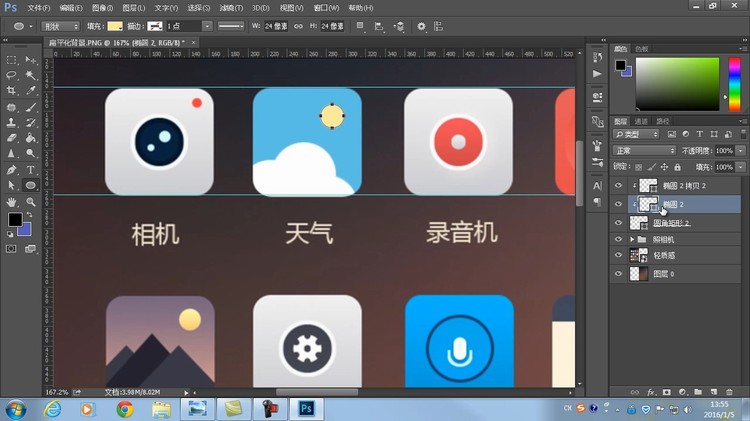Select the Dodge tool
The height and width of the screenshot is (421, 750).
click(x=31, y=154)
